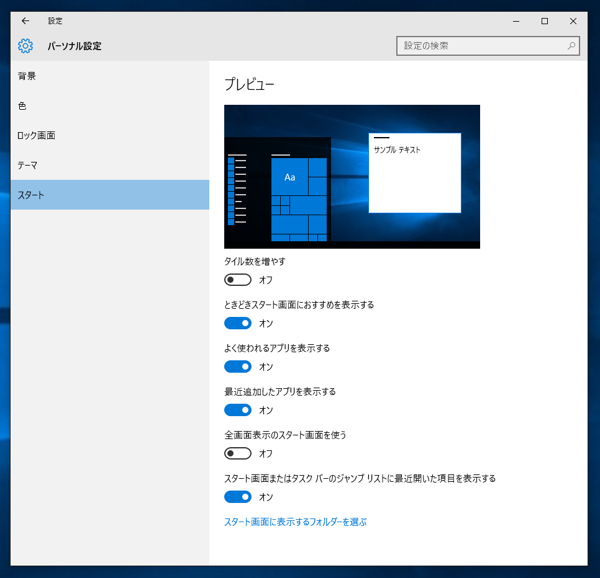Open スタート画面に表示するフォルダーを選ぶ link

(295, 522)
